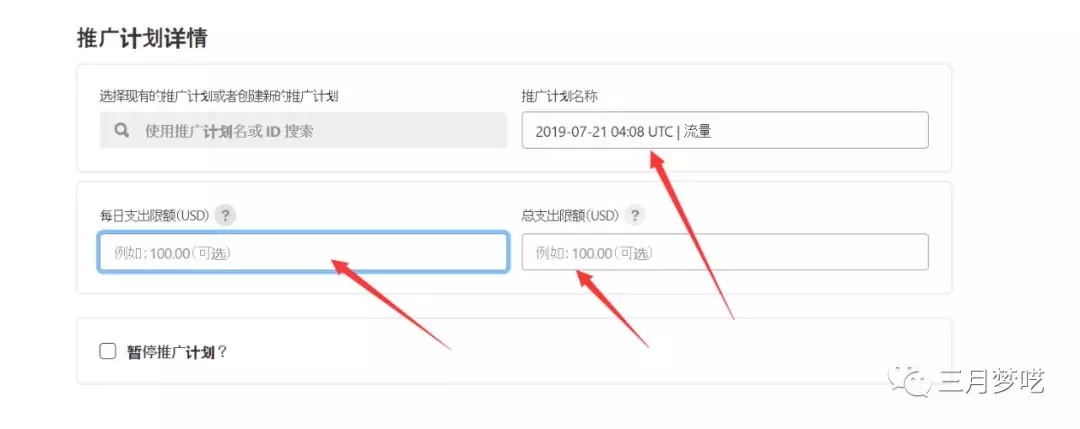
Task: Select the 总支出限额 amount input
Action: coord(725,252)
